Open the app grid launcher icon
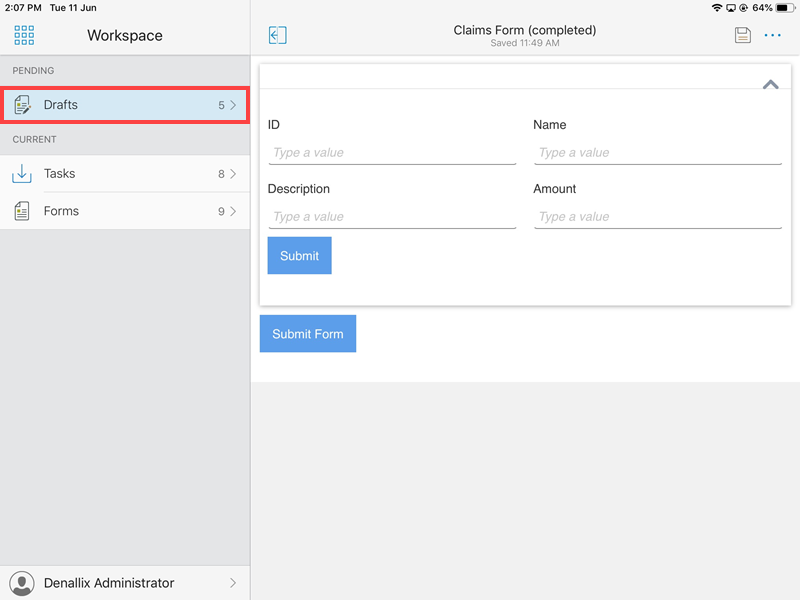The height and width of the screenshot is (600, 800). coord(24,35)
